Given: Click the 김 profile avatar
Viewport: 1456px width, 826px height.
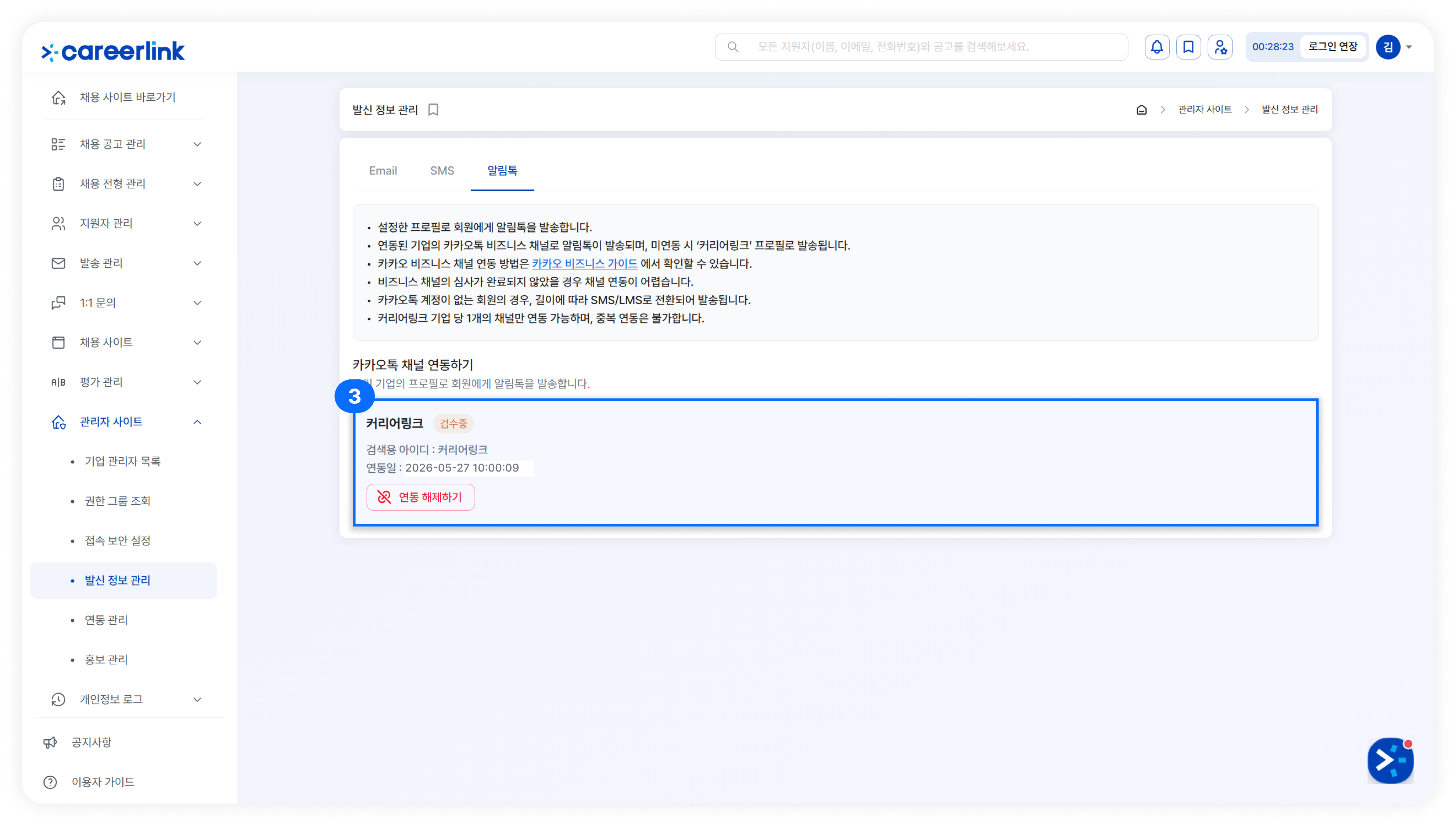Looking at the screenshot, I should click(1388, 47).
